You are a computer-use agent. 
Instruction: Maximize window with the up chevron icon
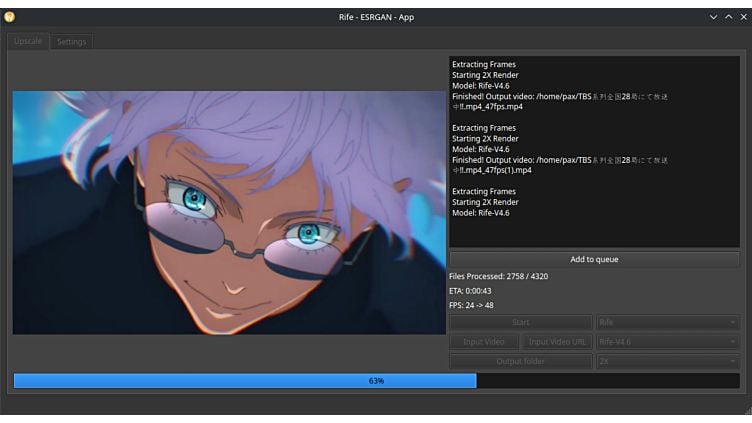coord(729,17)
